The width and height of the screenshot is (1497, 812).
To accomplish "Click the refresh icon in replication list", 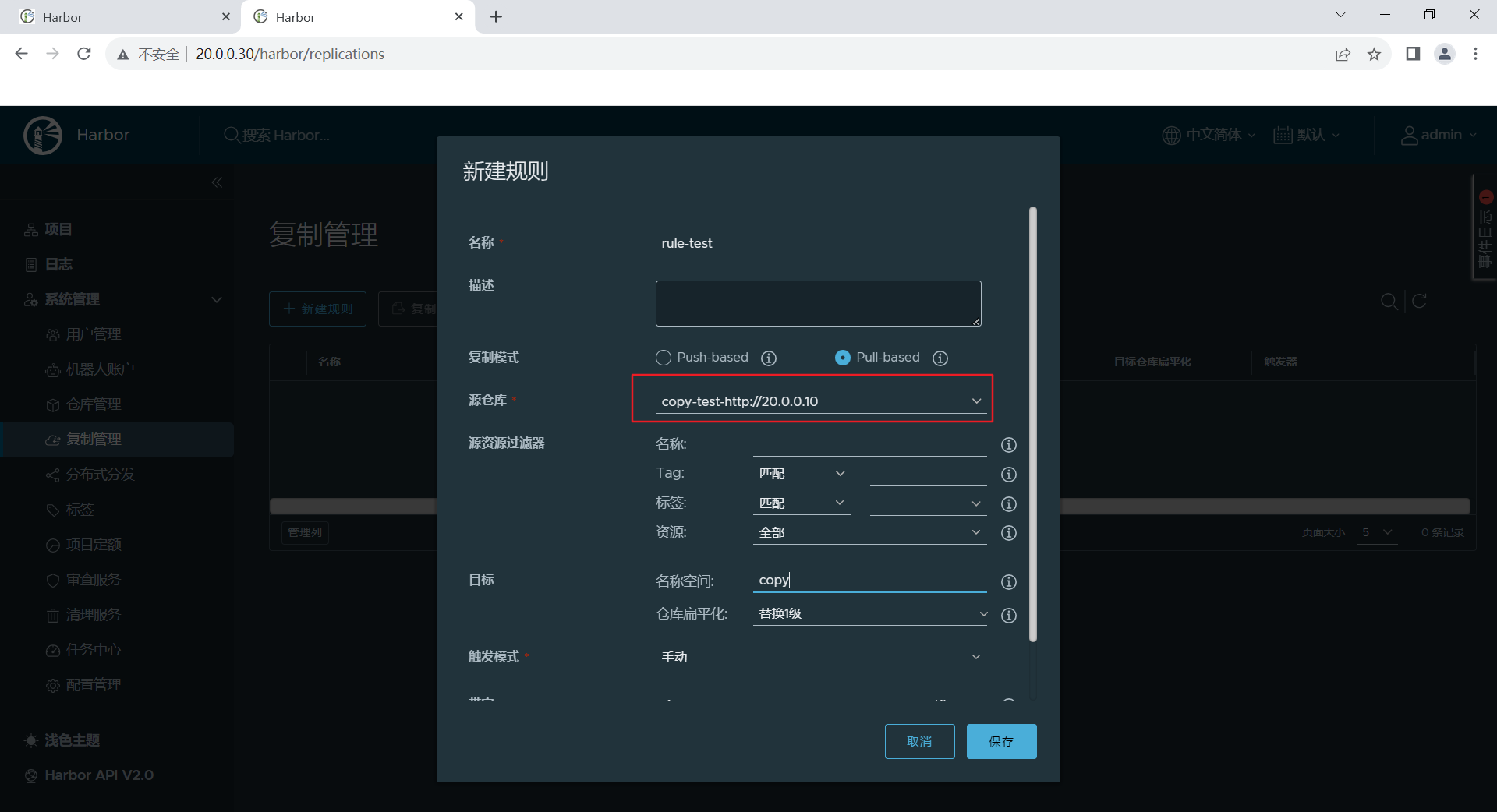I will tap(1419, 301).
